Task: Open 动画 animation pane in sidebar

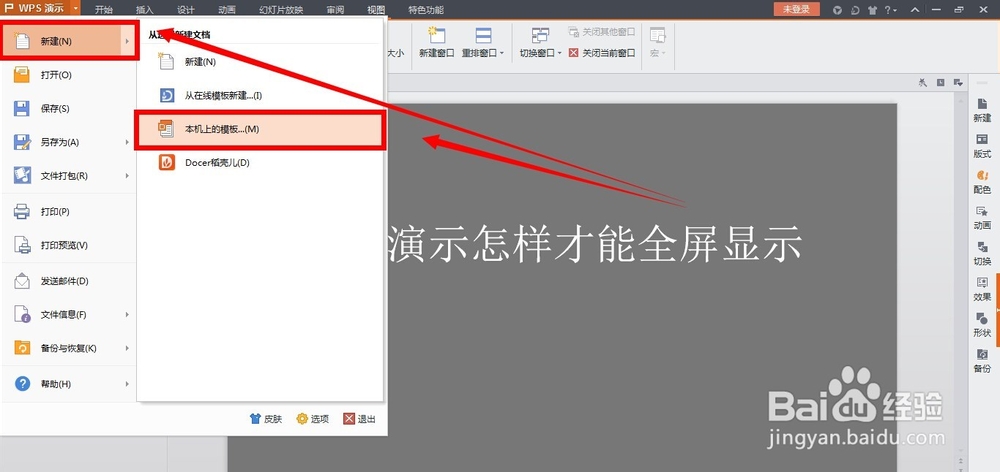Action: (x=982, y=218)
